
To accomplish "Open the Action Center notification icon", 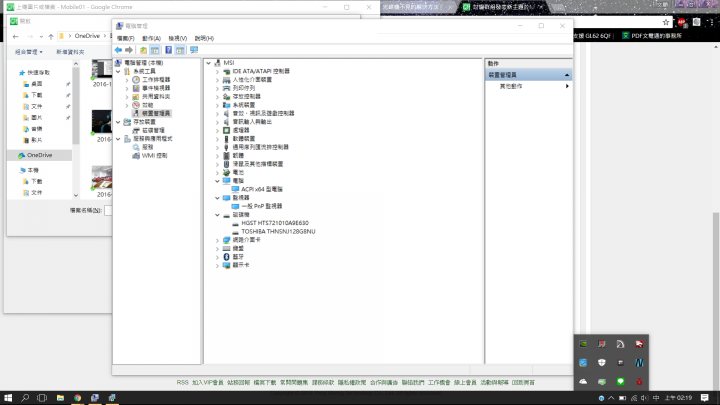I will (x=704, y=398).
